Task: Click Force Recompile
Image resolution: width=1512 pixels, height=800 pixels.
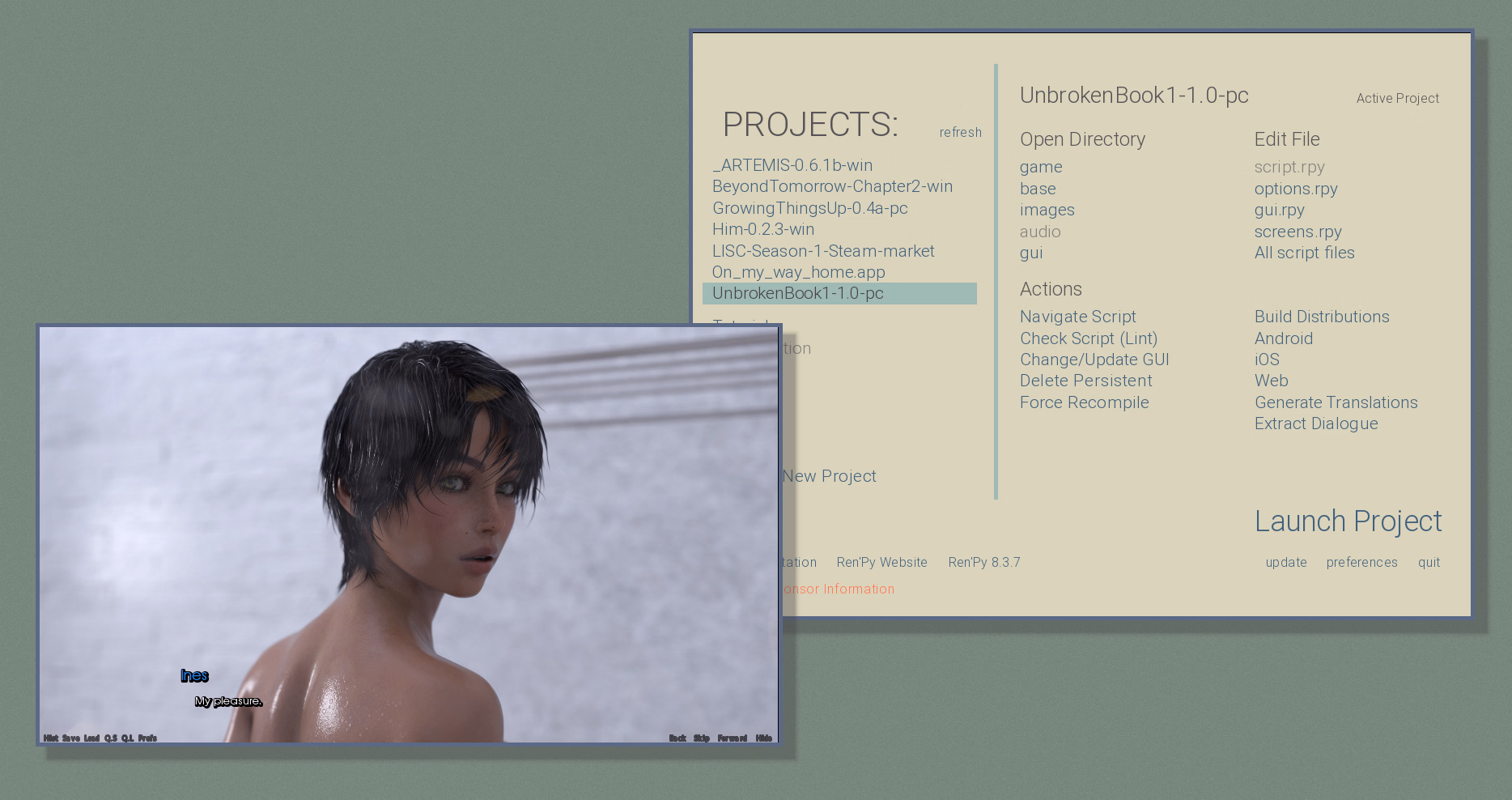Action: 1084,402
